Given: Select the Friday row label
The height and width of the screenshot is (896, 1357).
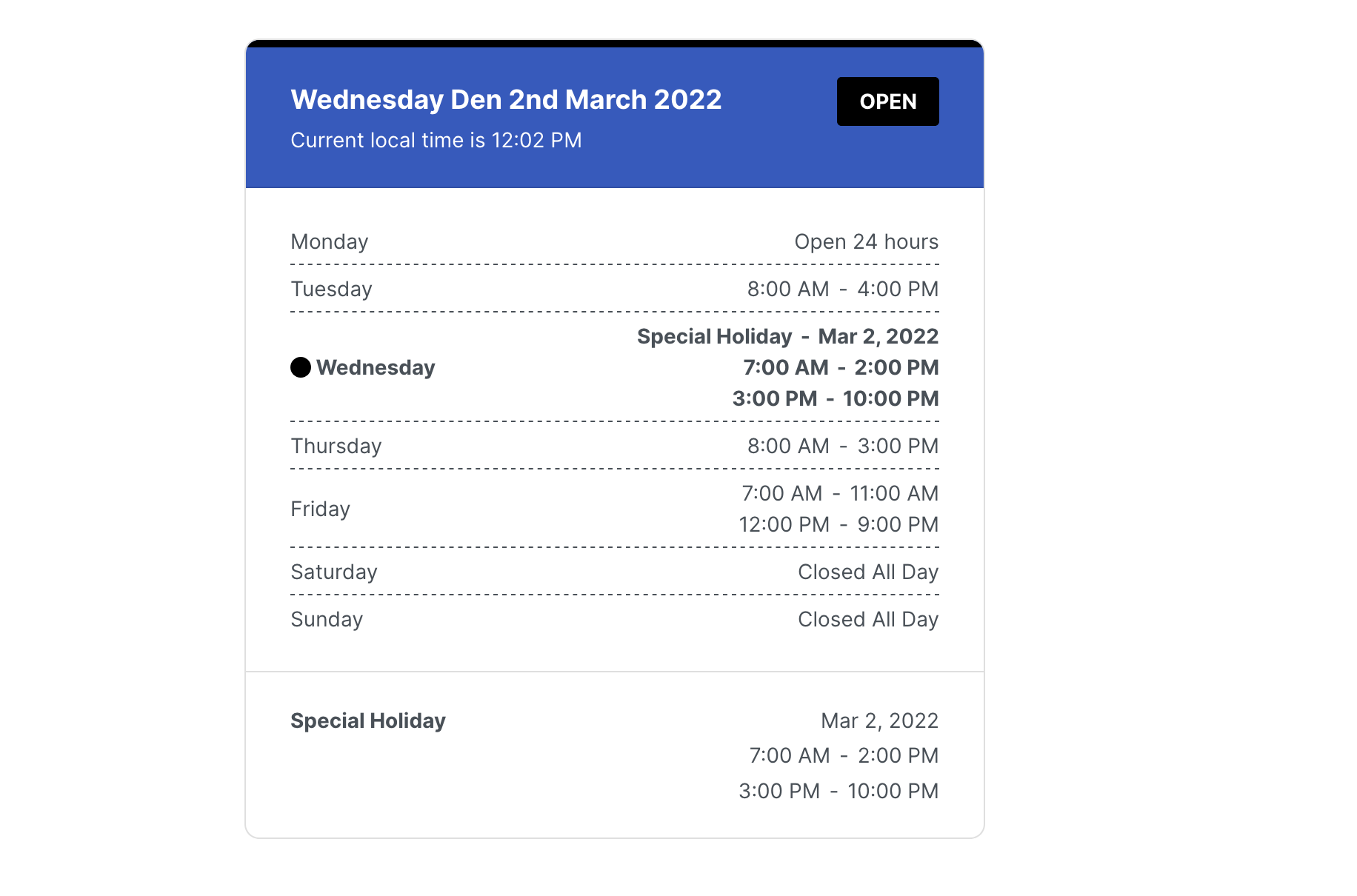Looking at the screenshot, I should click(320, 509).
